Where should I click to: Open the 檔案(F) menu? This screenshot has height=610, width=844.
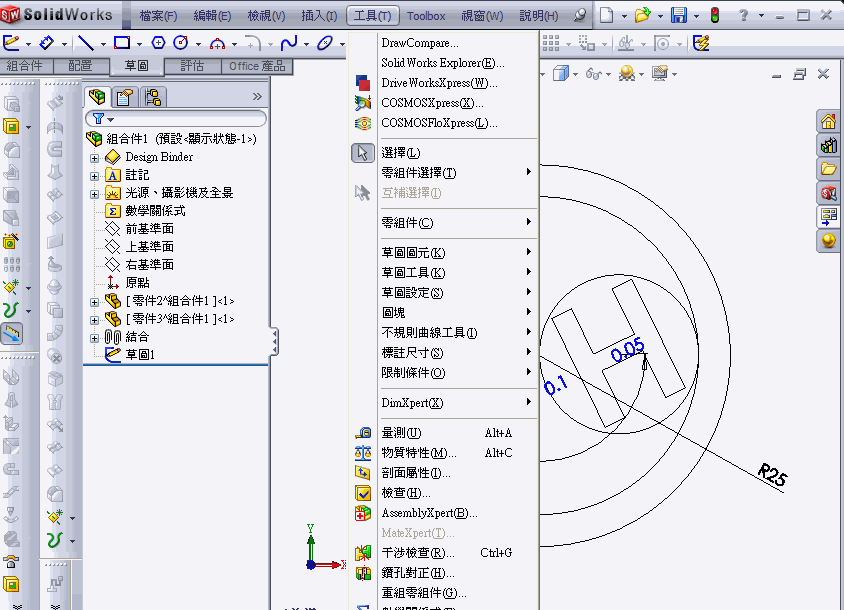click(x=158, y=16)
